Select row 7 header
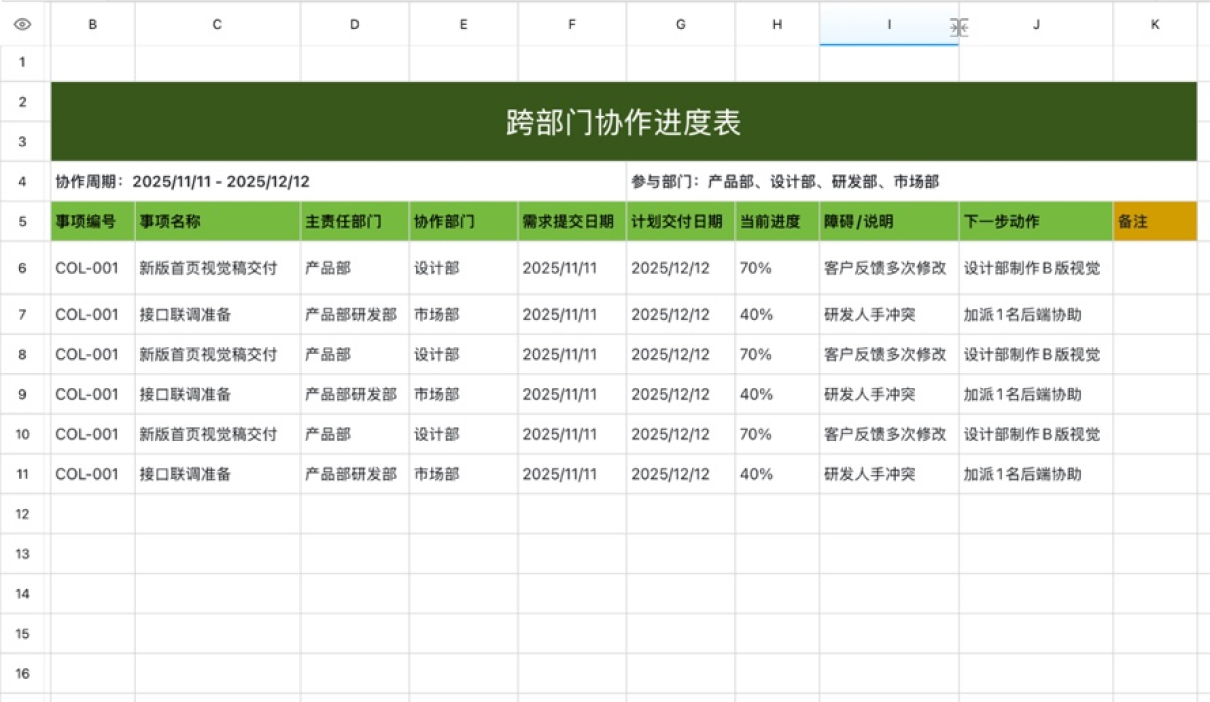This screenshot has width=1210, height=702. 22,314
